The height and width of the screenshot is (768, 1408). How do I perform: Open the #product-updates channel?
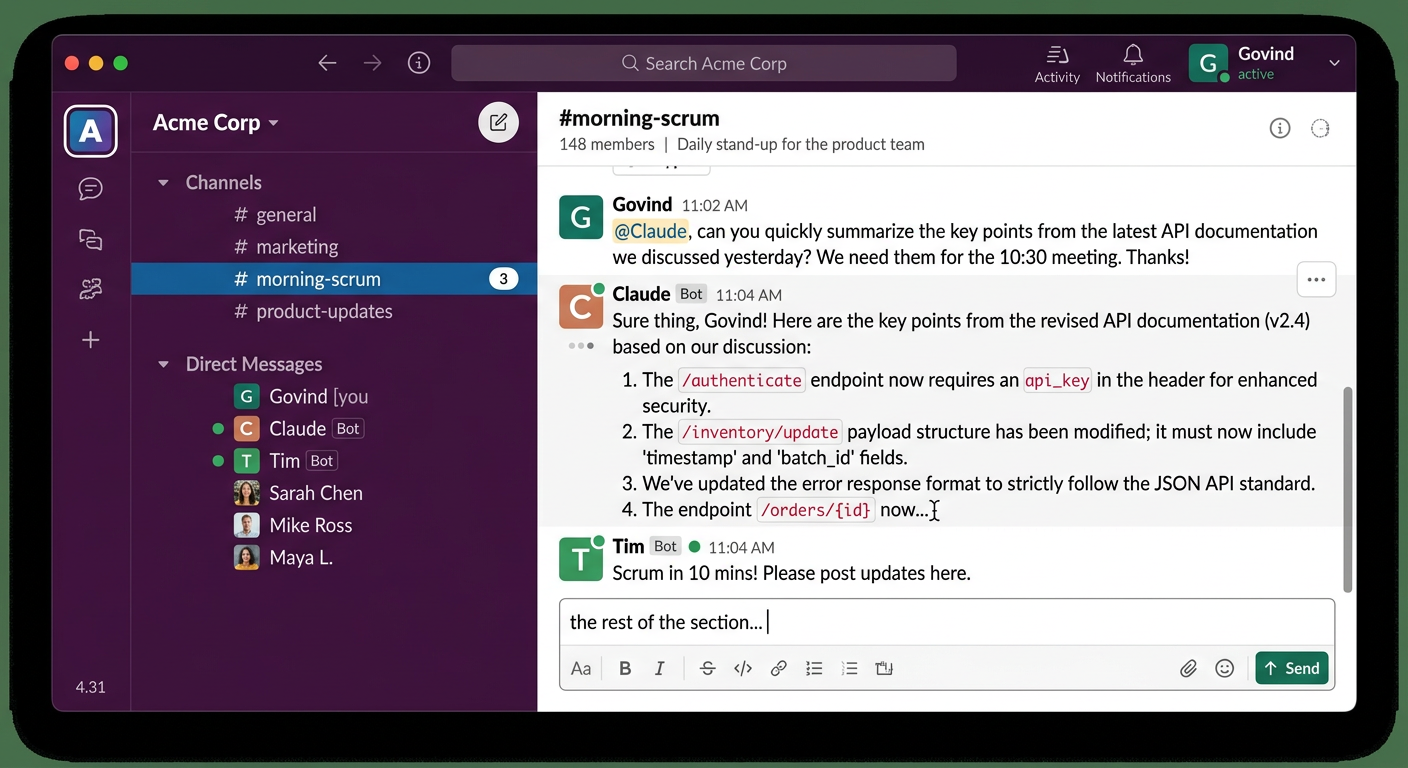[x=324, y=311]
